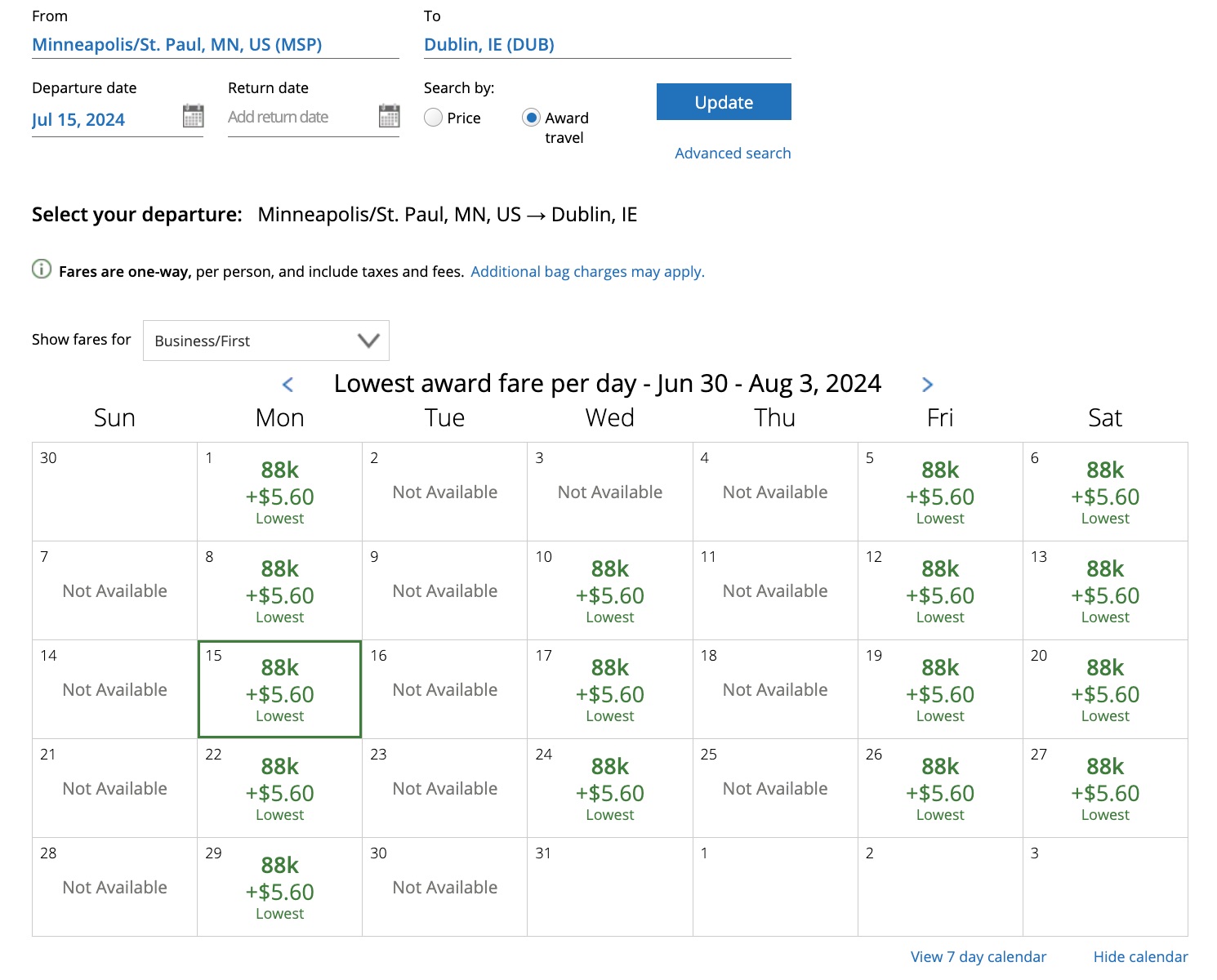Open the return date calendar picker

coord(388,116)
